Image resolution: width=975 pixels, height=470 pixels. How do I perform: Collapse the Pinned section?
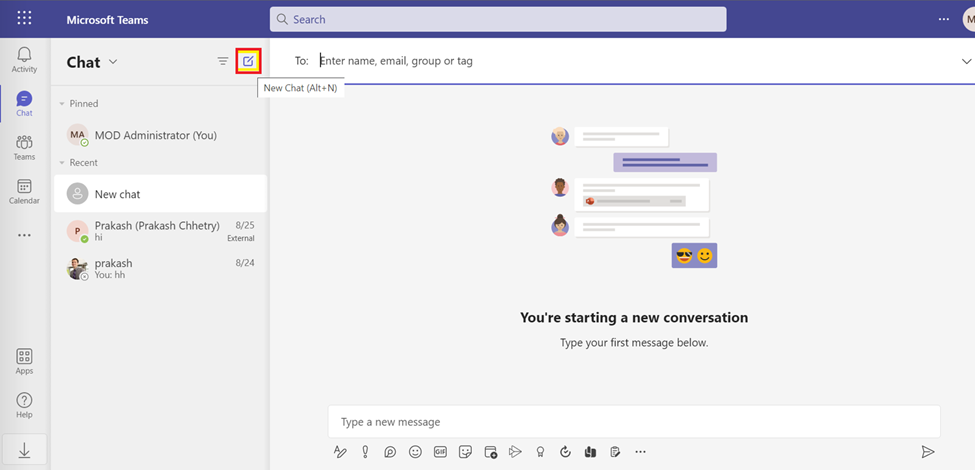[x=62, y=104]
